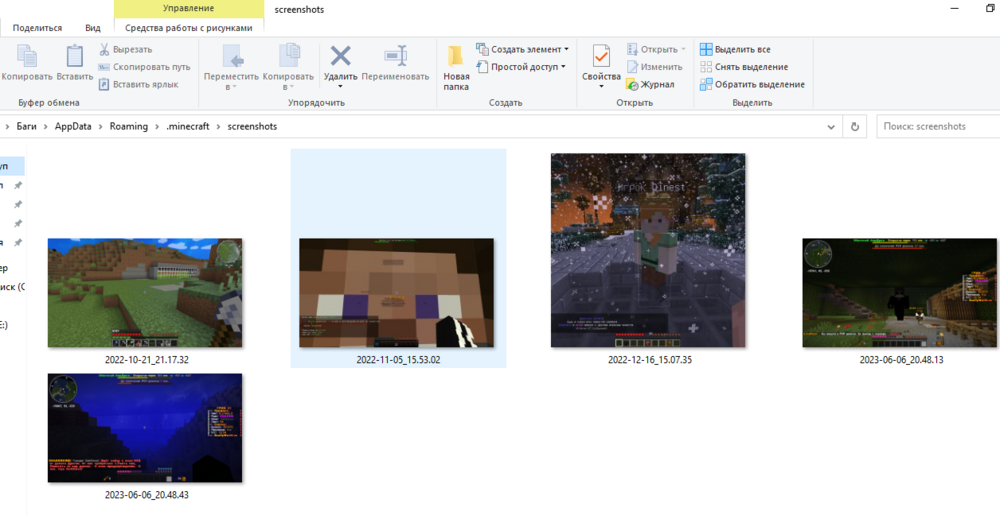Choose Скопировать путь command
Image resolution: width=1000 pixels, height=515 pixels.
coord(144,67)
